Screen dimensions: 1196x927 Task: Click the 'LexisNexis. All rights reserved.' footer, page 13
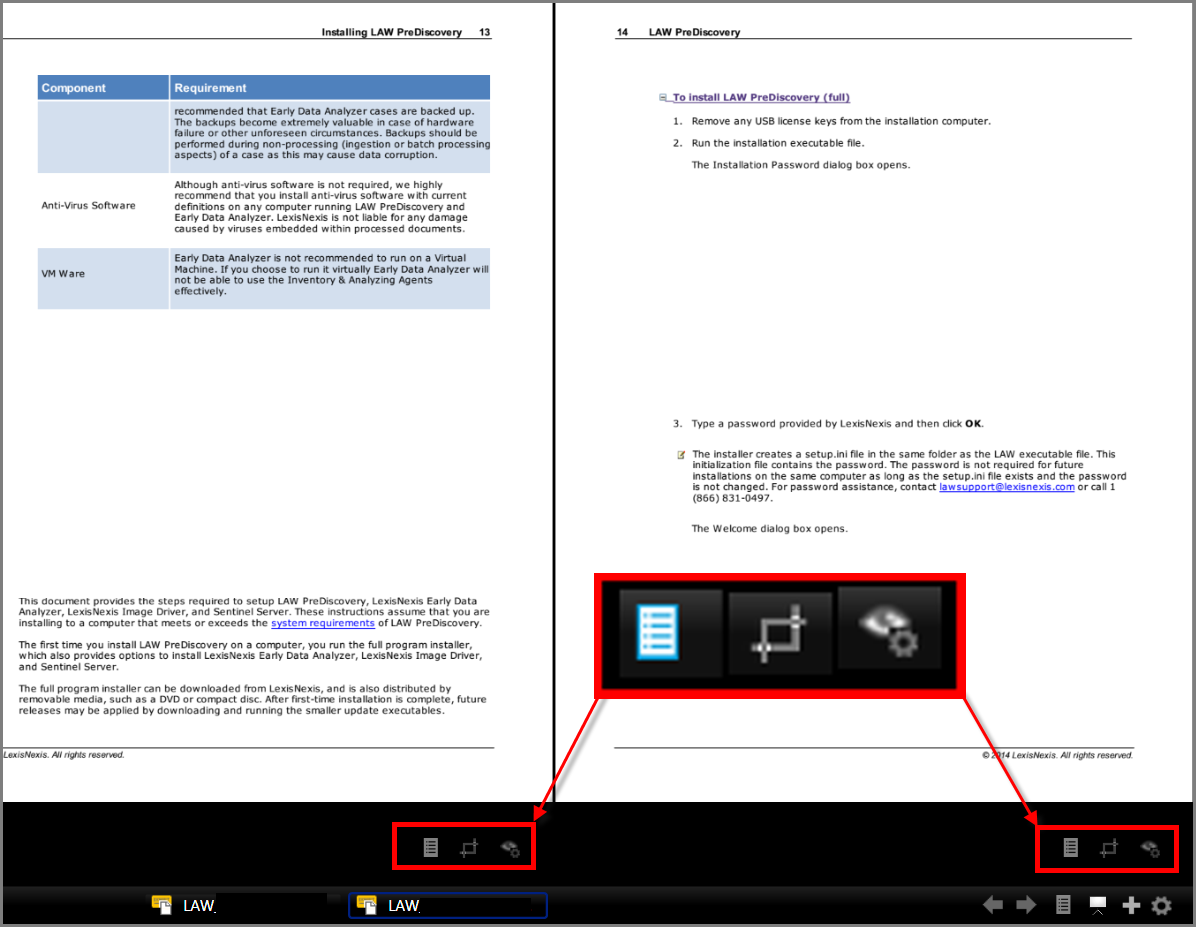(x=64, y=755)
